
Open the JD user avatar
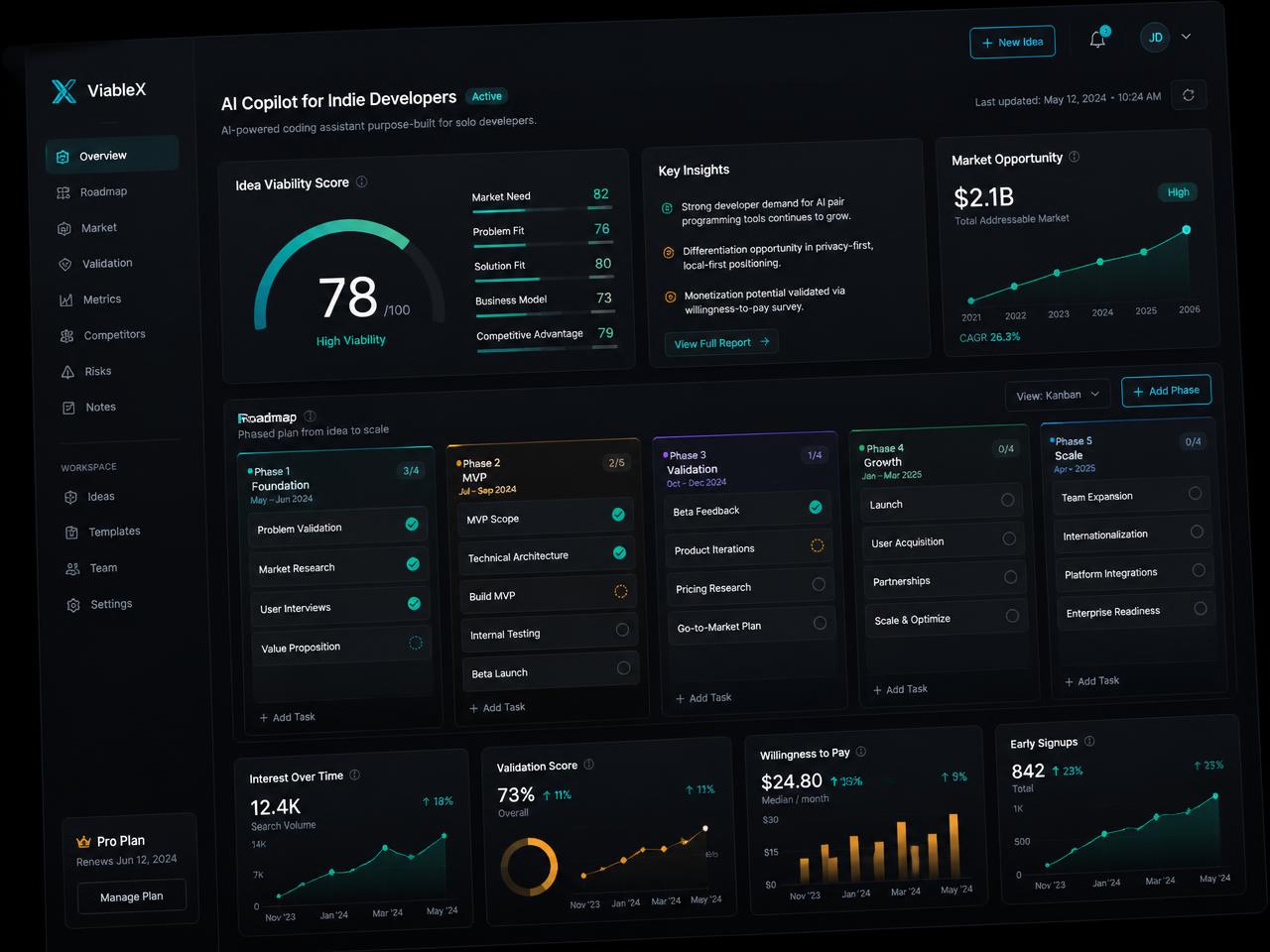pos(1155,38)
